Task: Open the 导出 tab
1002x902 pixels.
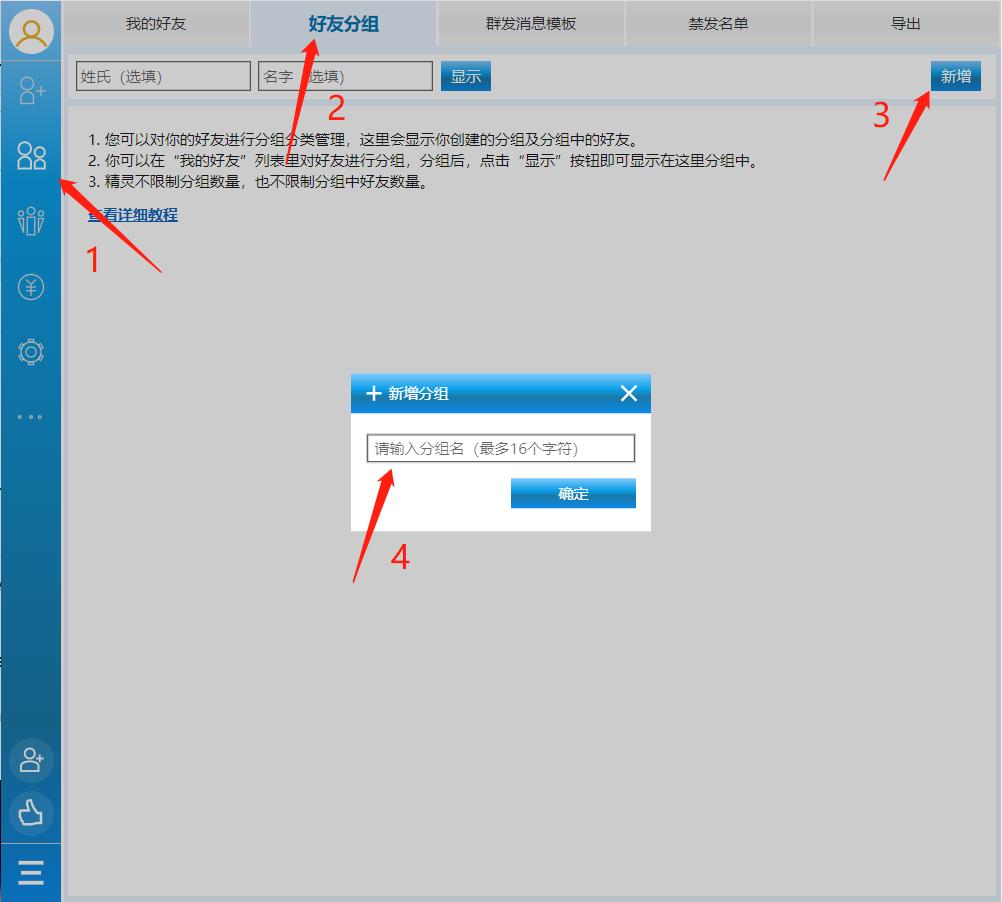Action: click(905, 23)
